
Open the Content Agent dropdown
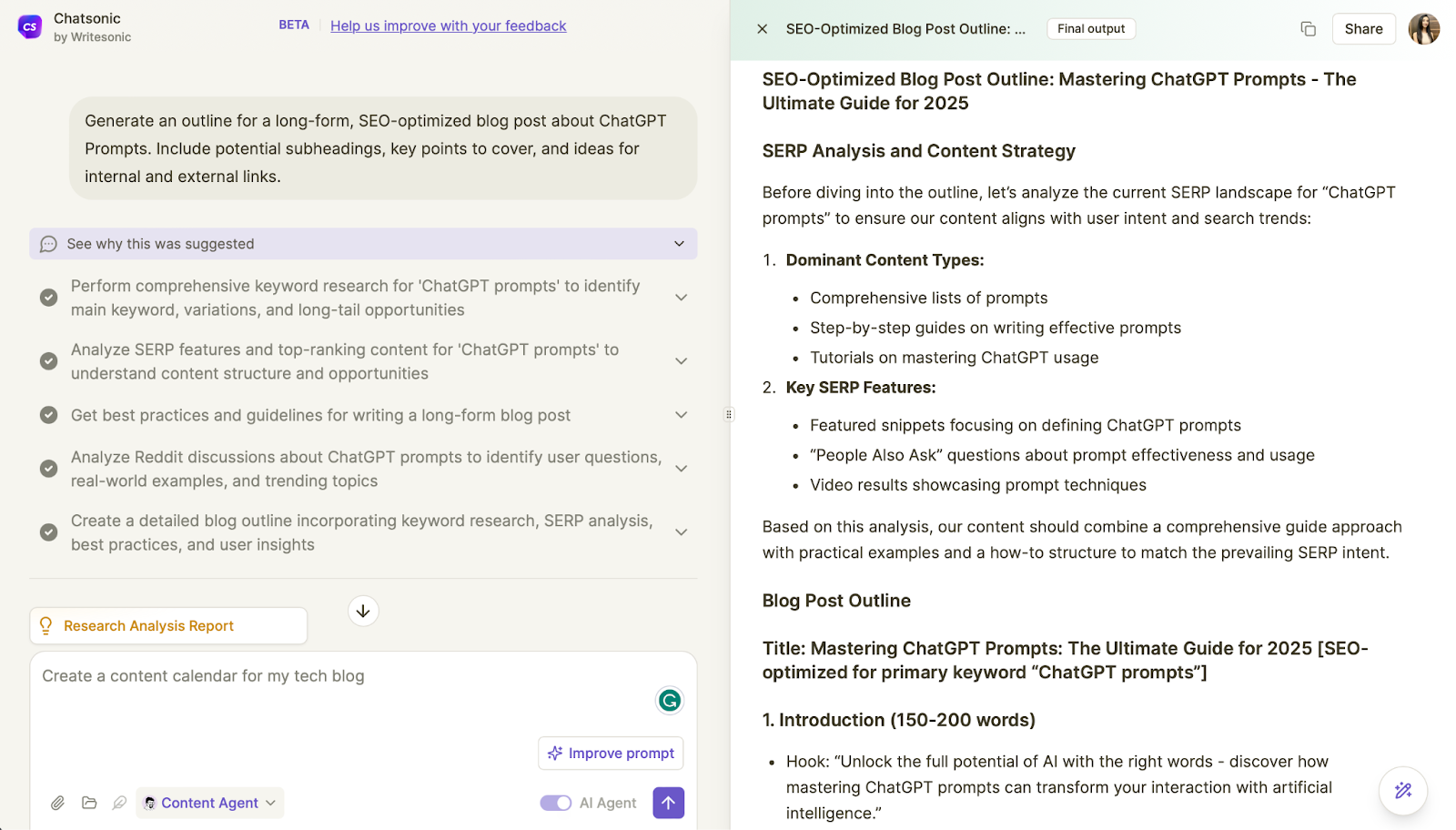click(x=210, y=803)
